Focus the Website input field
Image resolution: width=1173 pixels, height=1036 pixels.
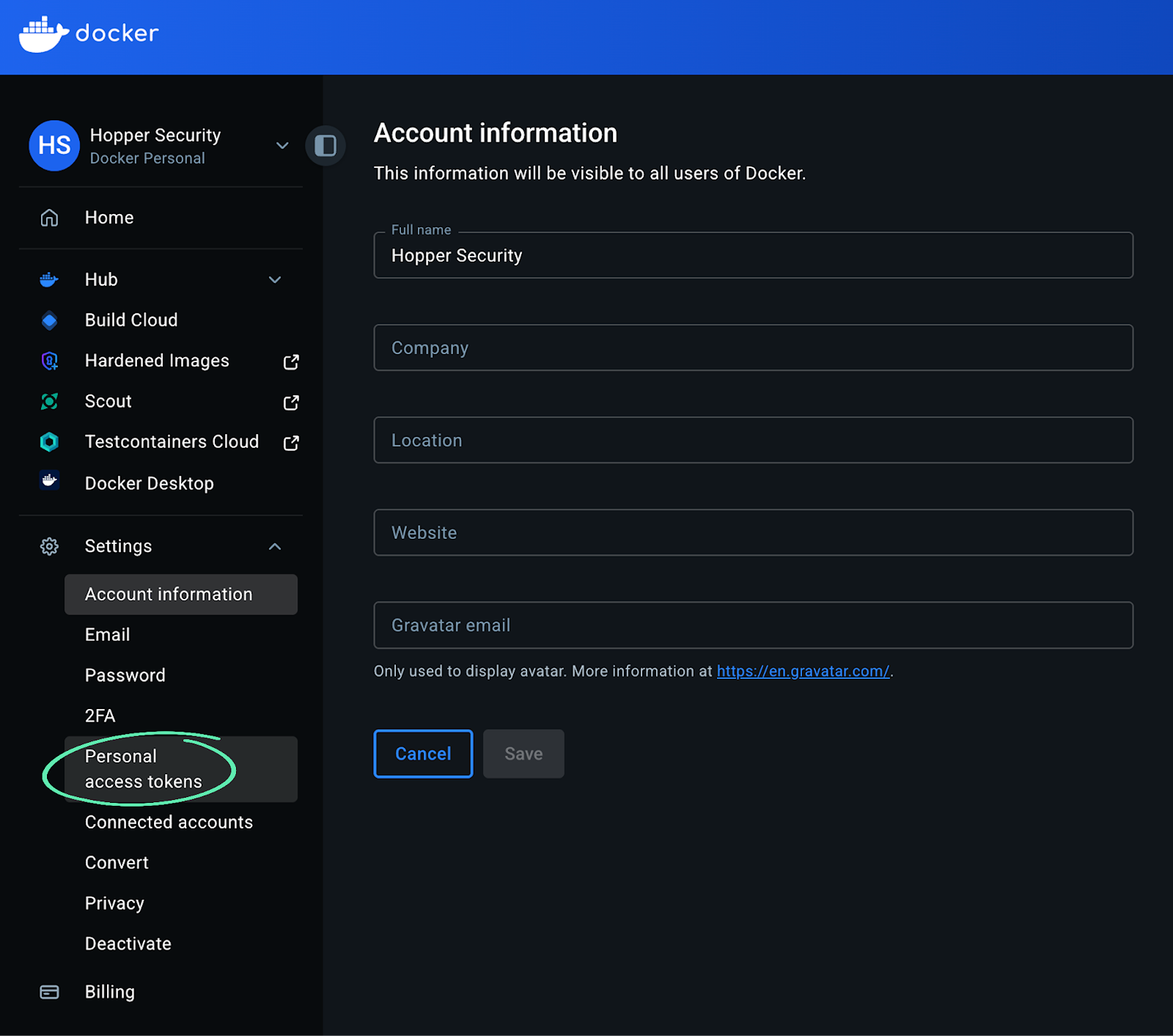754,532
